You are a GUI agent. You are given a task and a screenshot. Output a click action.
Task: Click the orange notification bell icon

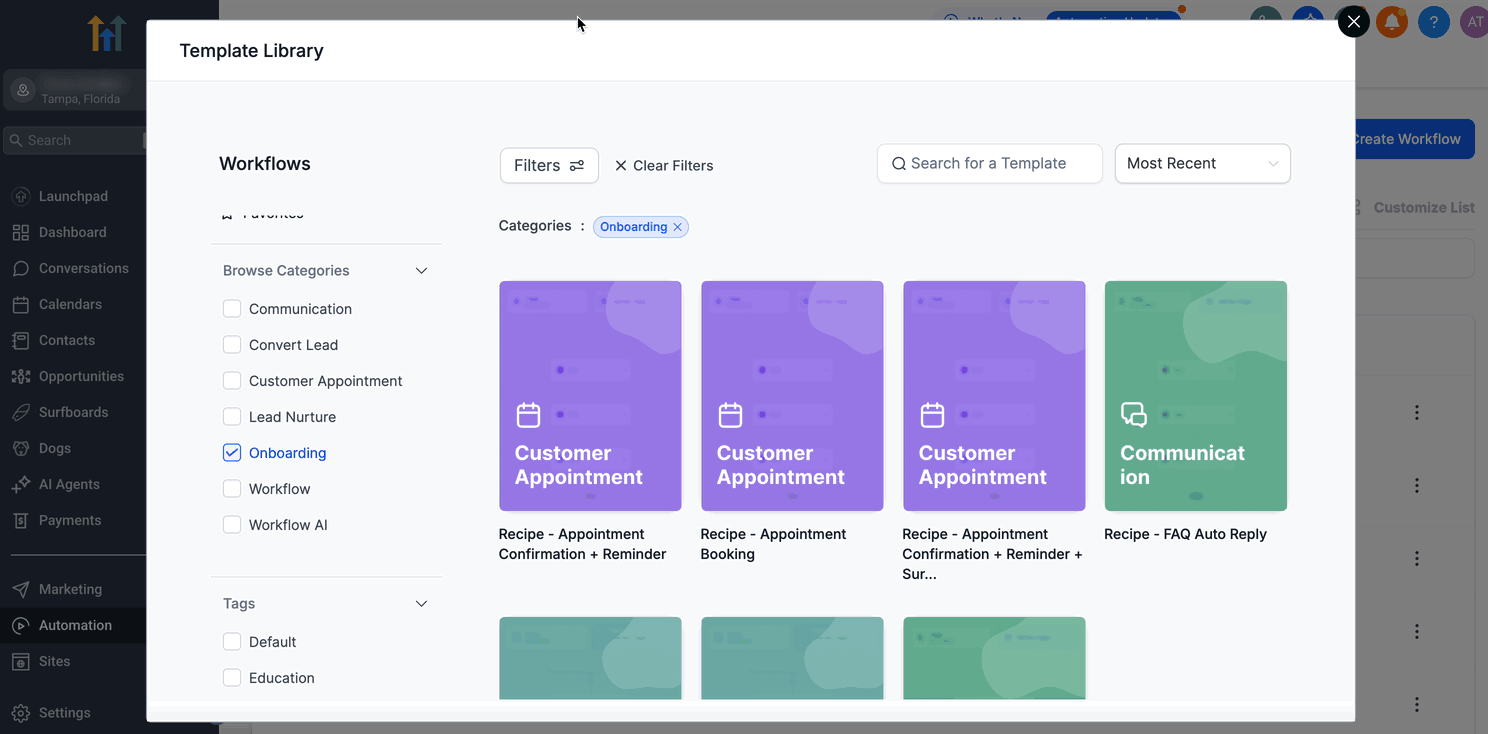click(1391, 22)
